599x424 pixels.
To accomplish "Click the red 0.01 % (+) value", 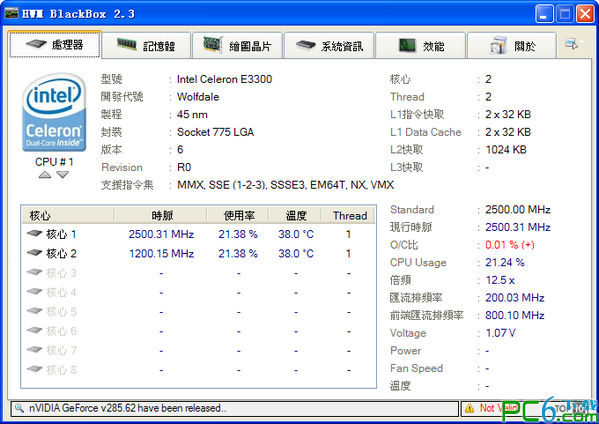I will 510,244.
